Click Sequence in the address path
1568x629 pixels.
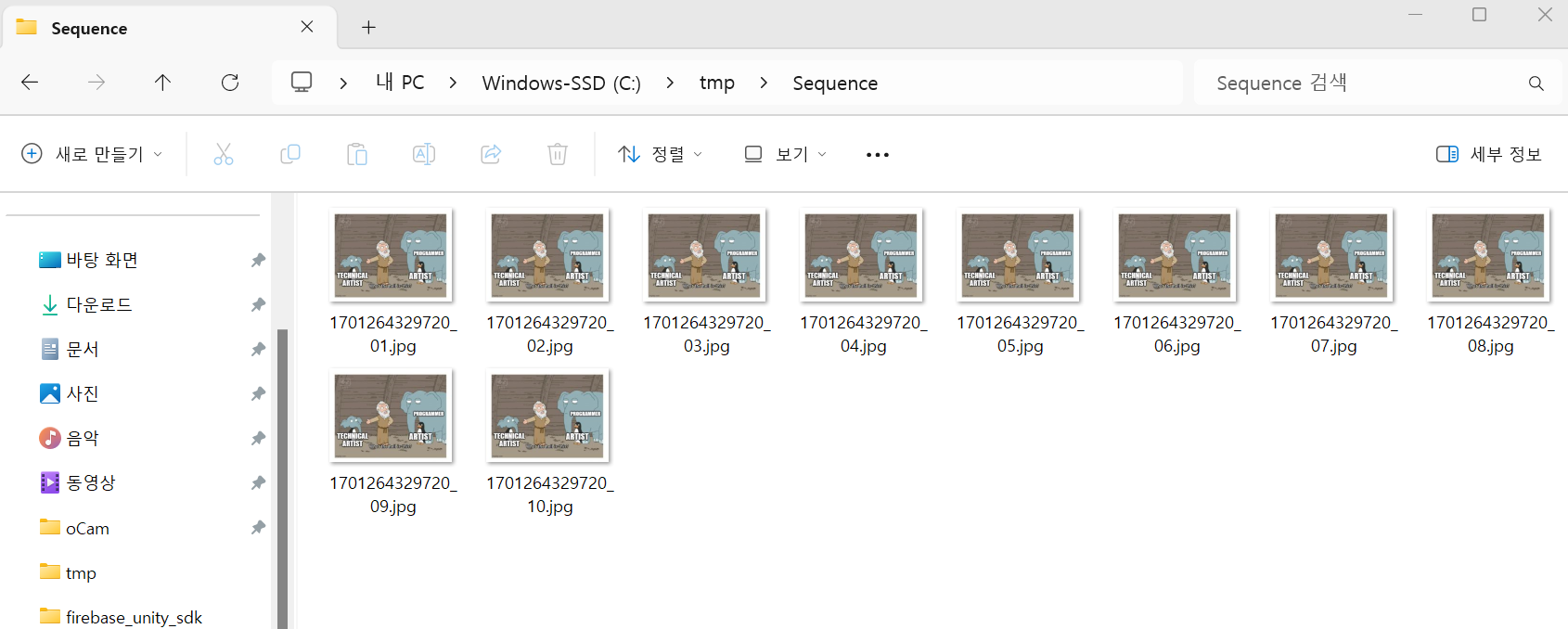[x=835, y=83]
